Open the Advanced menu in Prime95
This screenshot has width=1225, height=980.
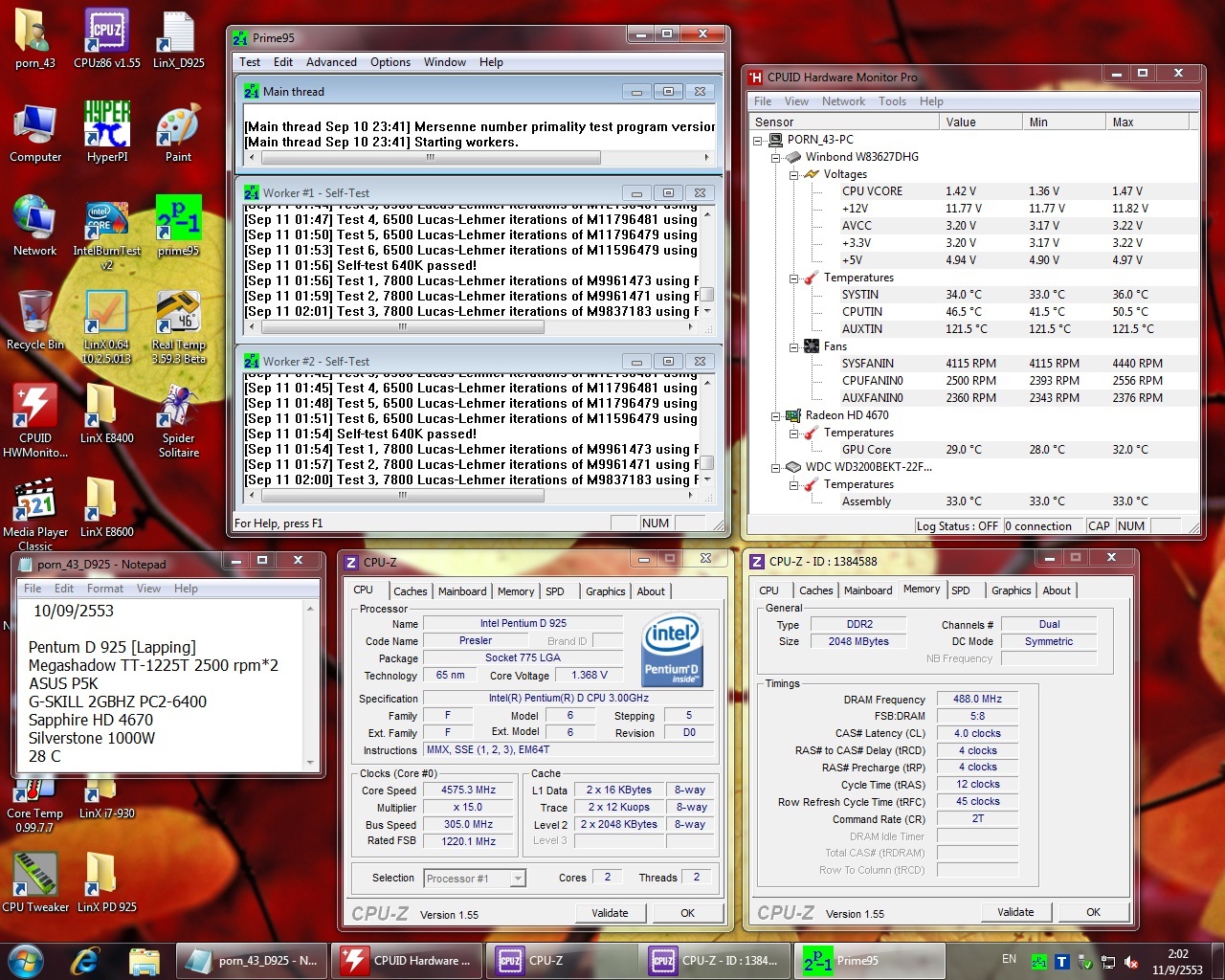coord(331,62)
